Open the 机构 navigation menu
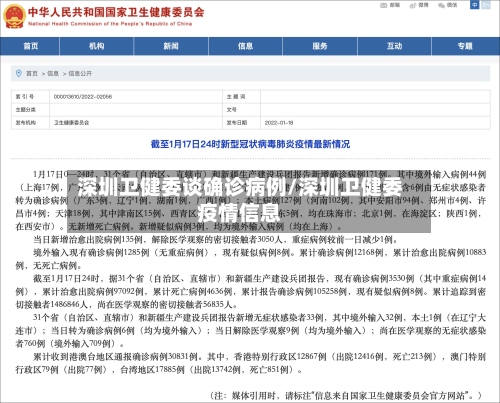Viewport: 500px width, 403px height. tap(97, 46)
